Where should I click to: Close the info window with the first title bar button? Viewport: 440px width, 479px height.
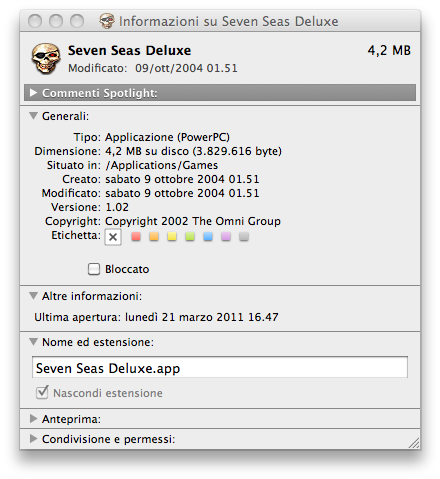point(35,21)
